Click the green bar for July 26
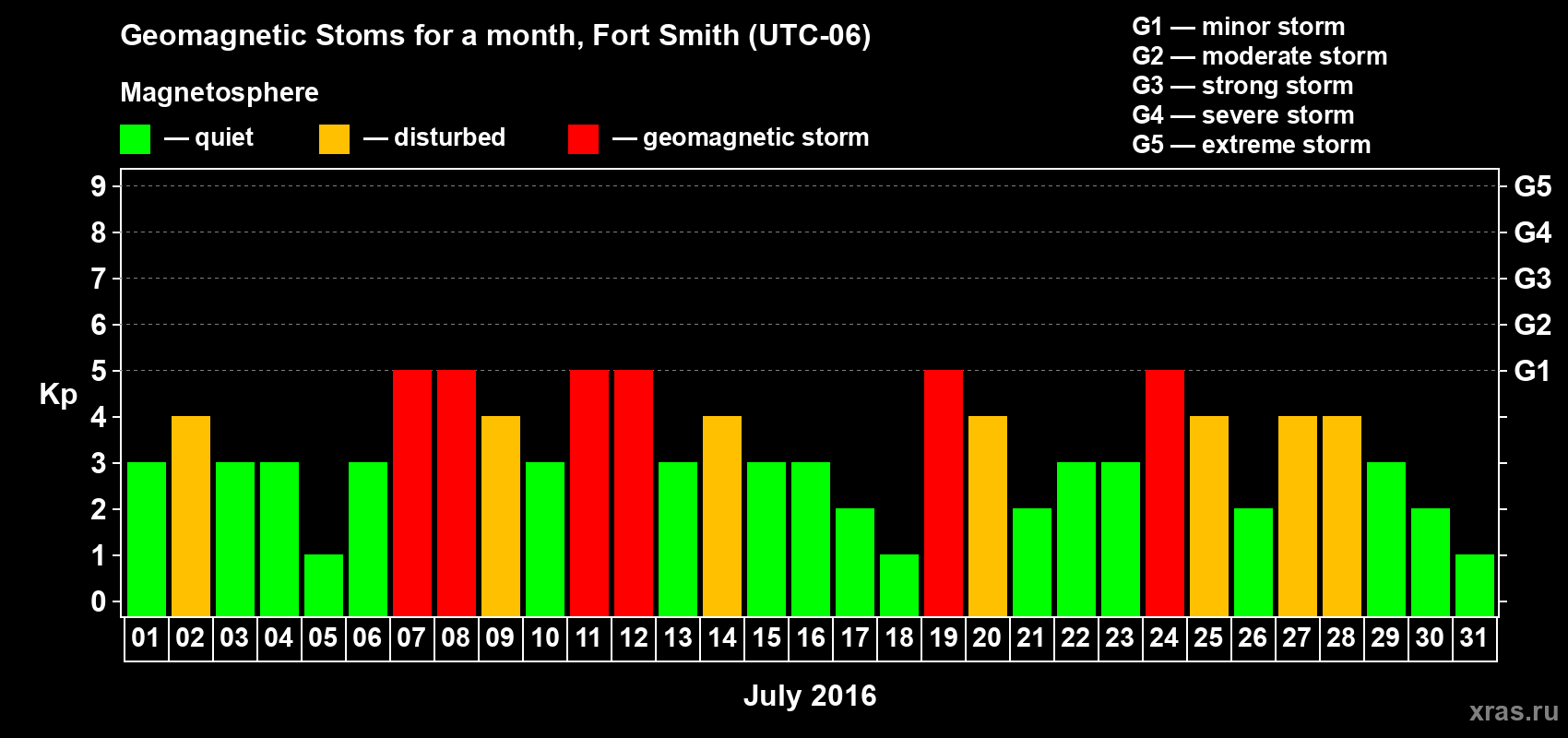Image resolution: width=1568 pixels, height=738 pixels. (1253, 563)
